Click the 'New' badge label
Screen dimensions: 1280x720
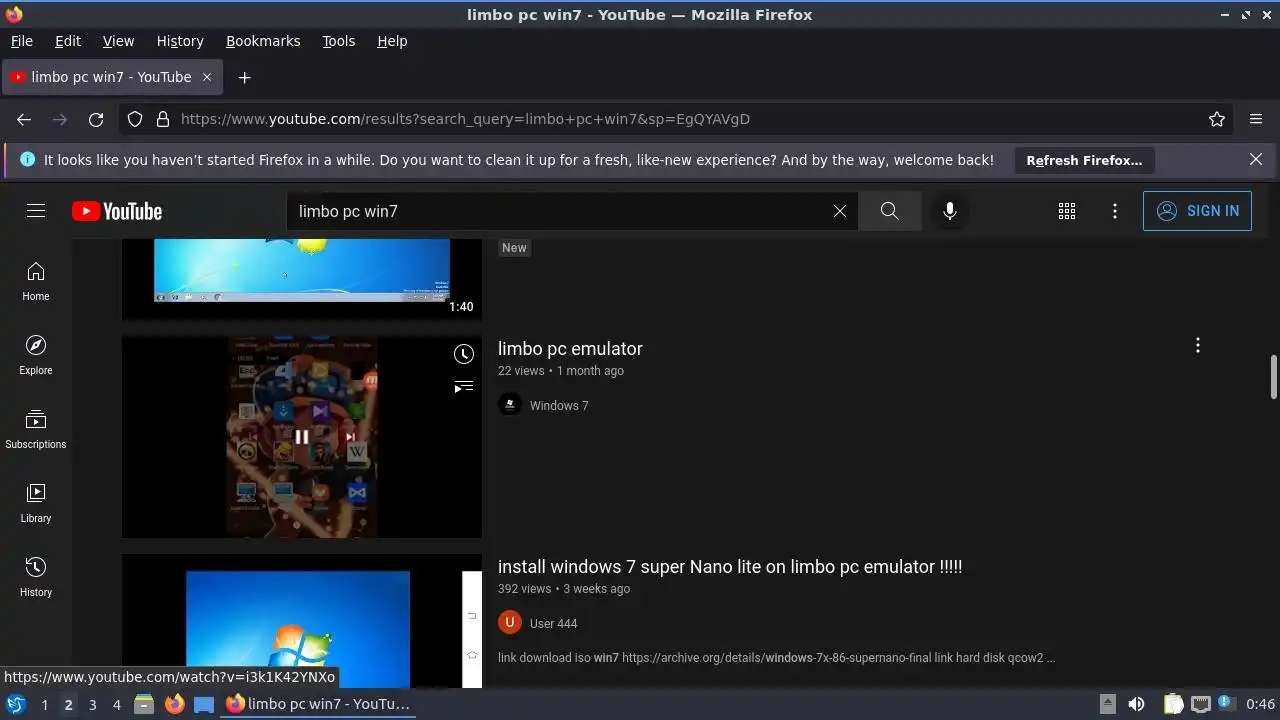(514, 248)
